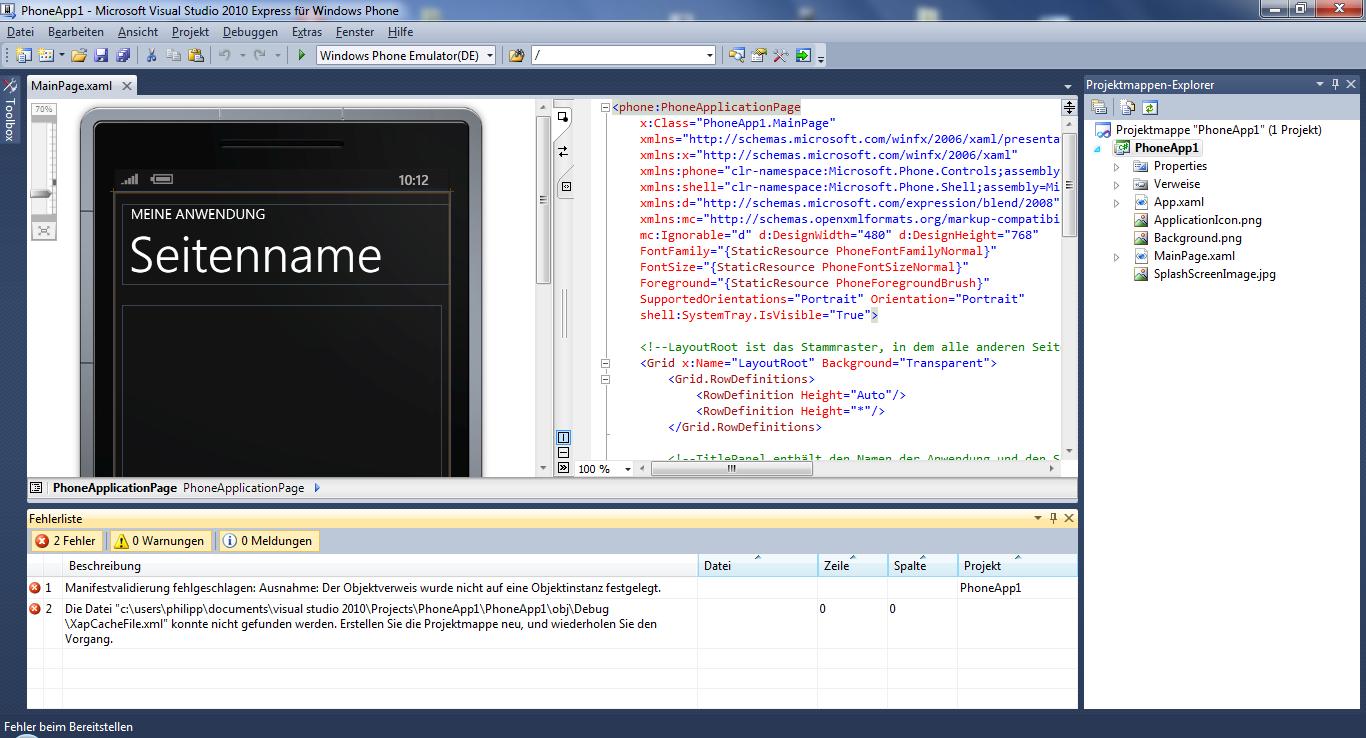1366x738 pixels.
Task: Collapse the Grid.RowDefinitions outline node
Action: tap(605, 379)
